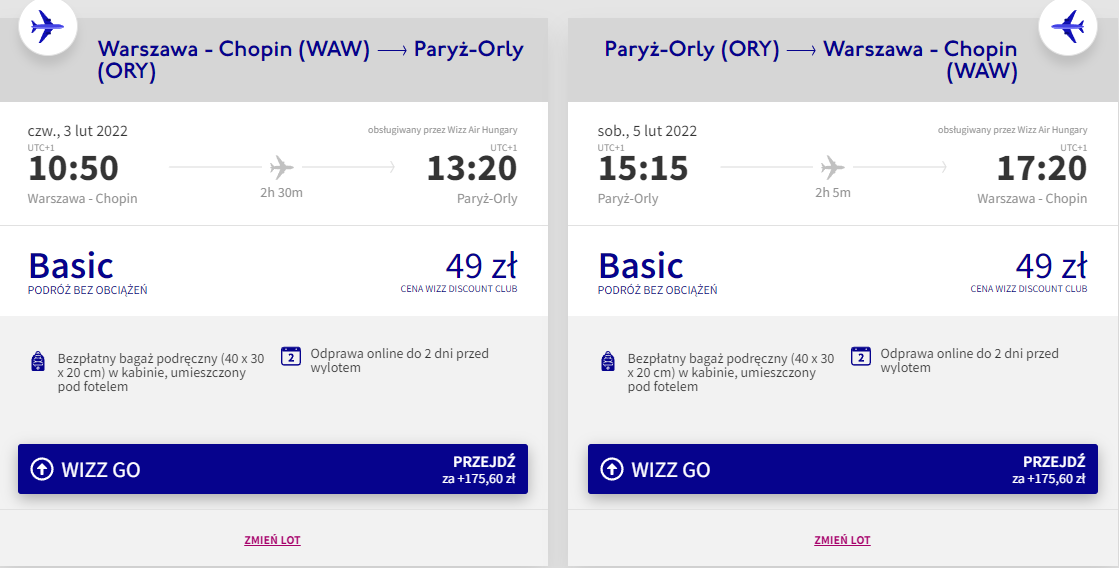Viewport: 1119px width, 568px height.
Task: Click ZMIEŃ LOT link for the return flight
Action: pos(842,540)
